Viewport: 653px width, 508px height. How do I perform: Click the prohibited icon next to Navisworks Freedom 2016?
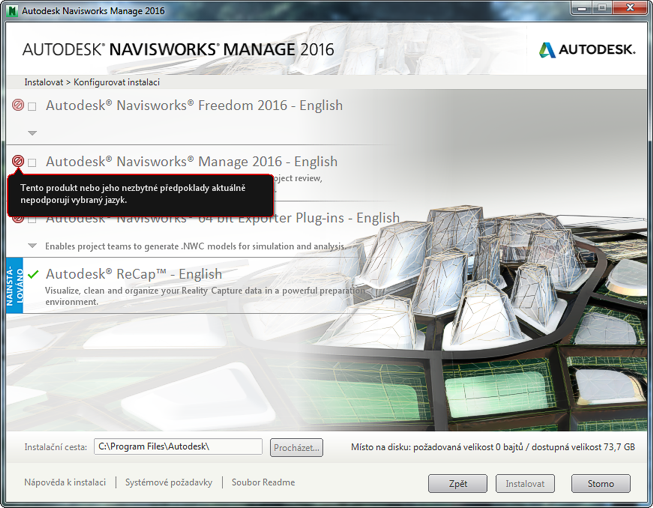click(x=18, y=105)
